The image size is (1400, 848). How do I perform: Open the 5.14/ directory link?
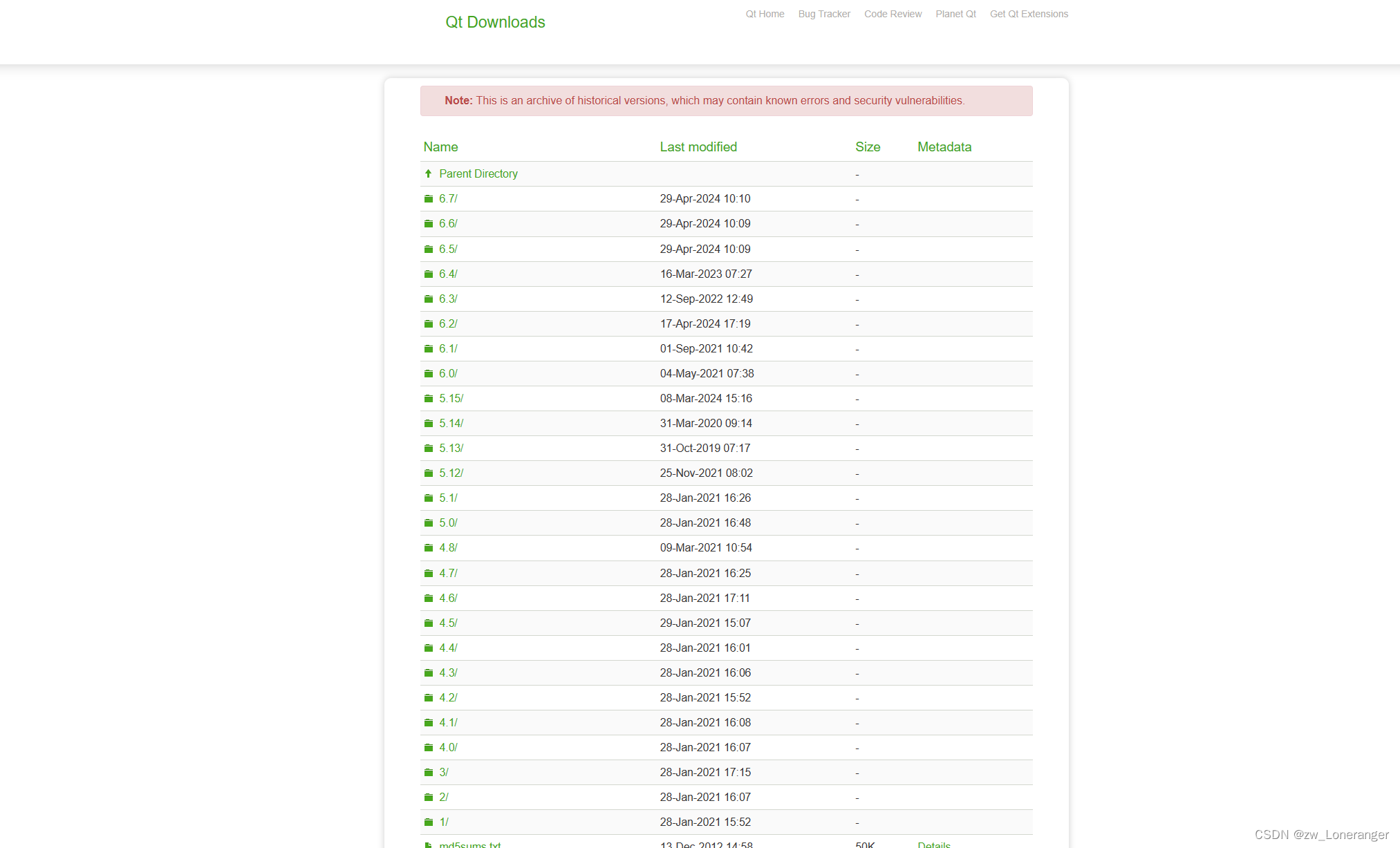click(451, 423)
